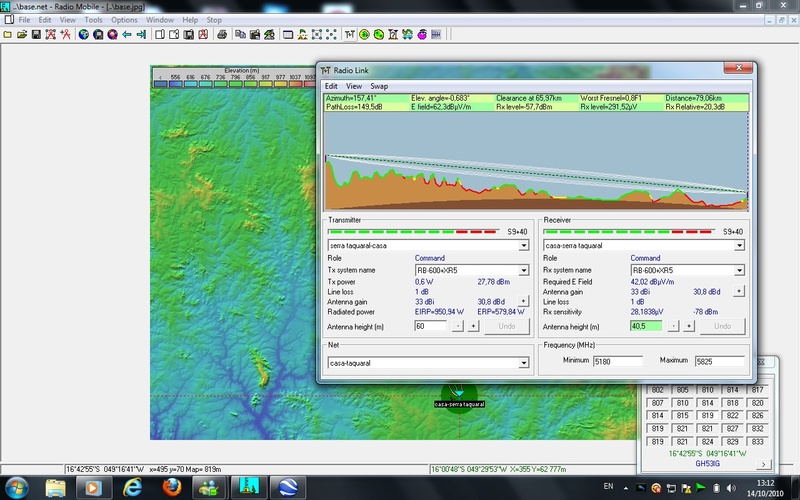Click the left green arrow toolbar icon
800x500 pixels.
pyautogui.click(x=127, y=34)
